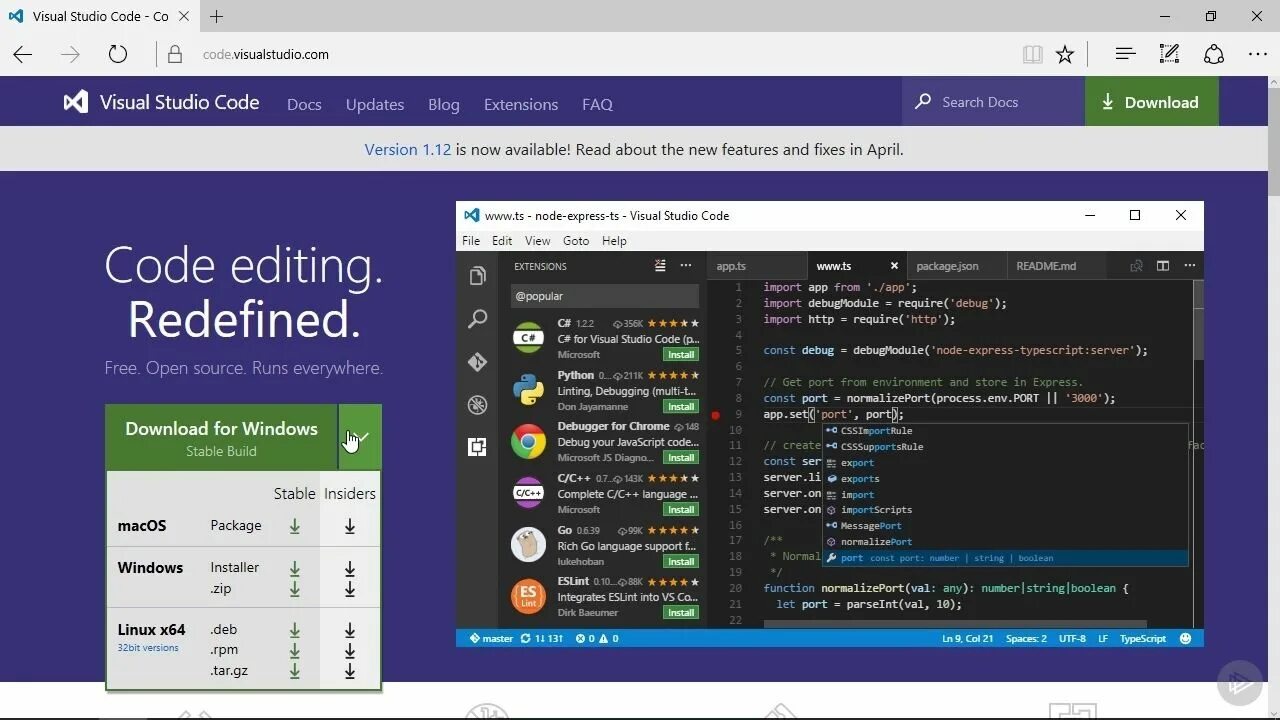Go back with the browser back arrow
This screenshot has width=1280, height=720.
23,54
